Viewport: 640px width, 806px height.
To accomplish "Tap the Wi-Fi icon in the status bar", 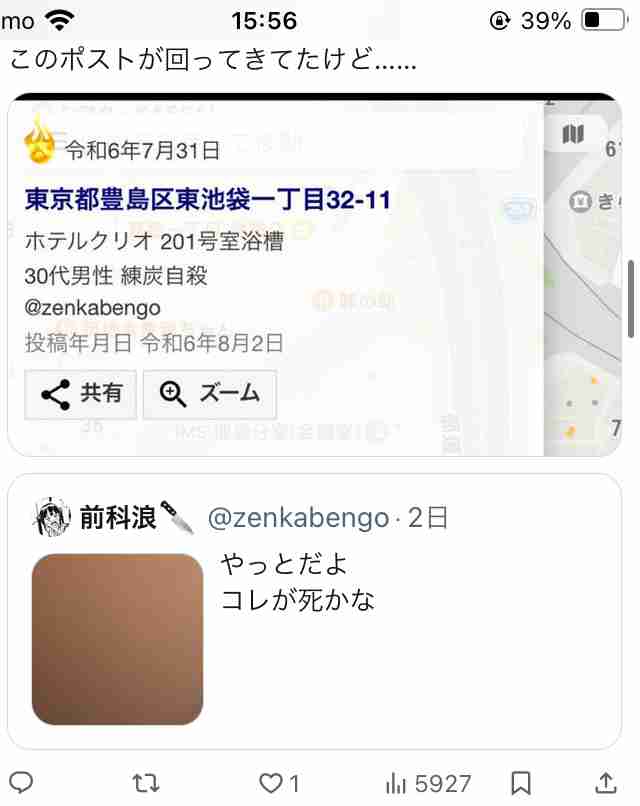I will click(x=60, y=20).
